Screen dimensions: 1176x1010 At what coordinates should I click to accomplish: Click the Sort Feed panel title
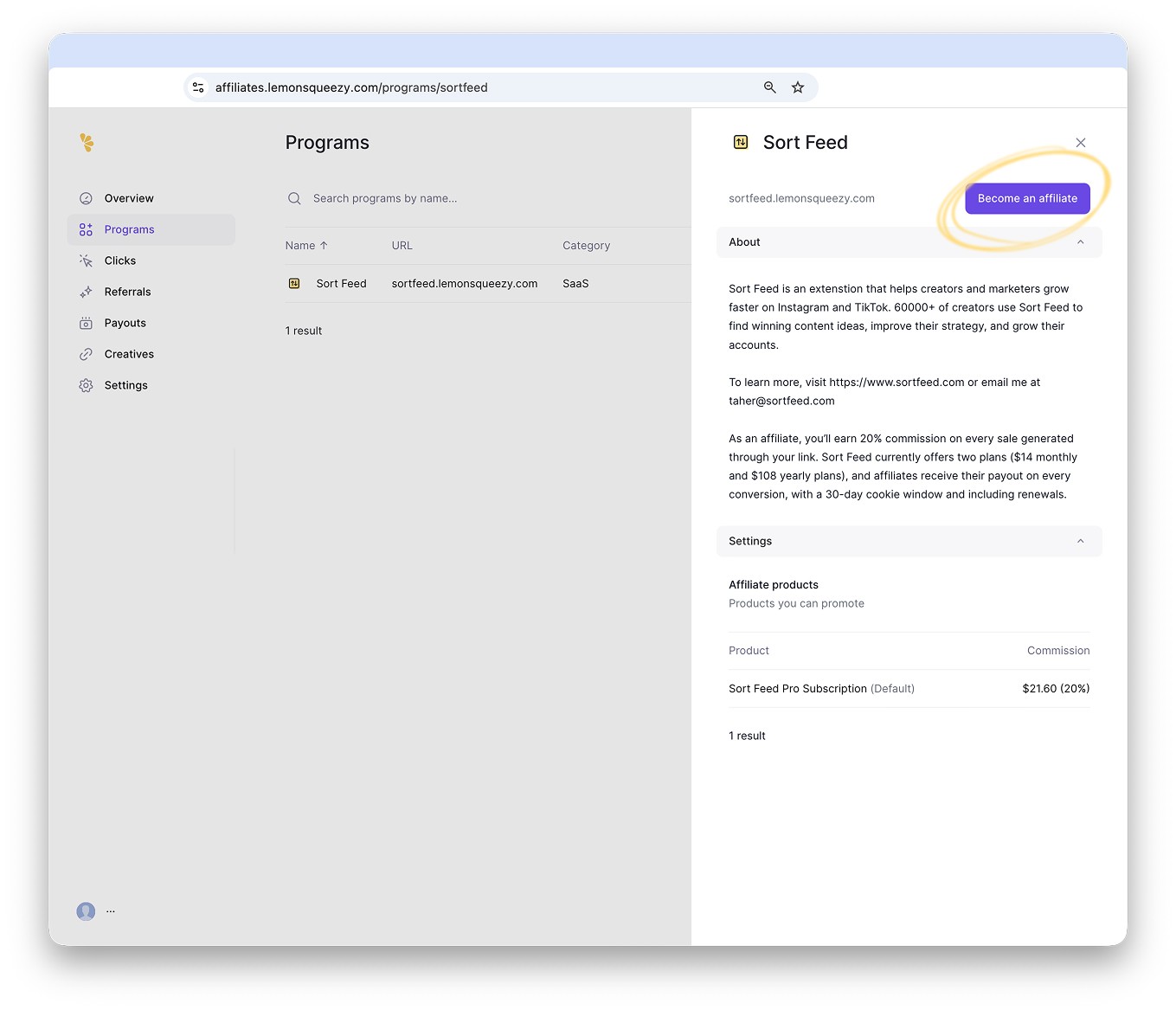click(x=806, y=143)
